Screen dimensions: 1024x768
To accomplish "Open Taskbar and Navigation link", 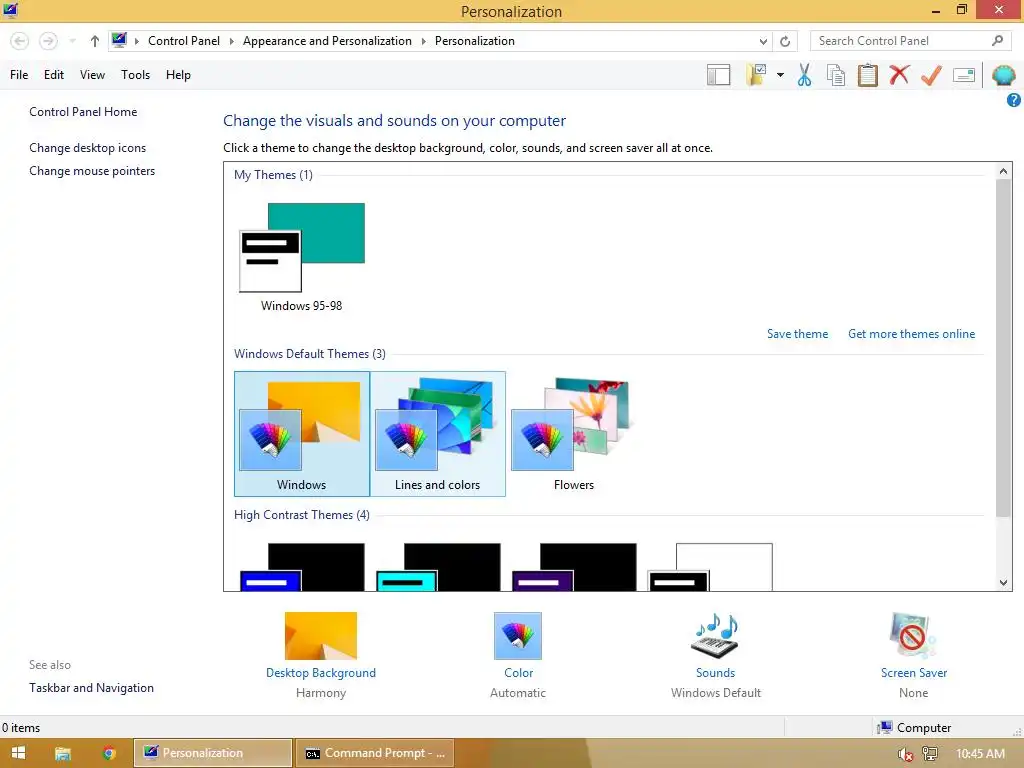I will coord(91,688).
